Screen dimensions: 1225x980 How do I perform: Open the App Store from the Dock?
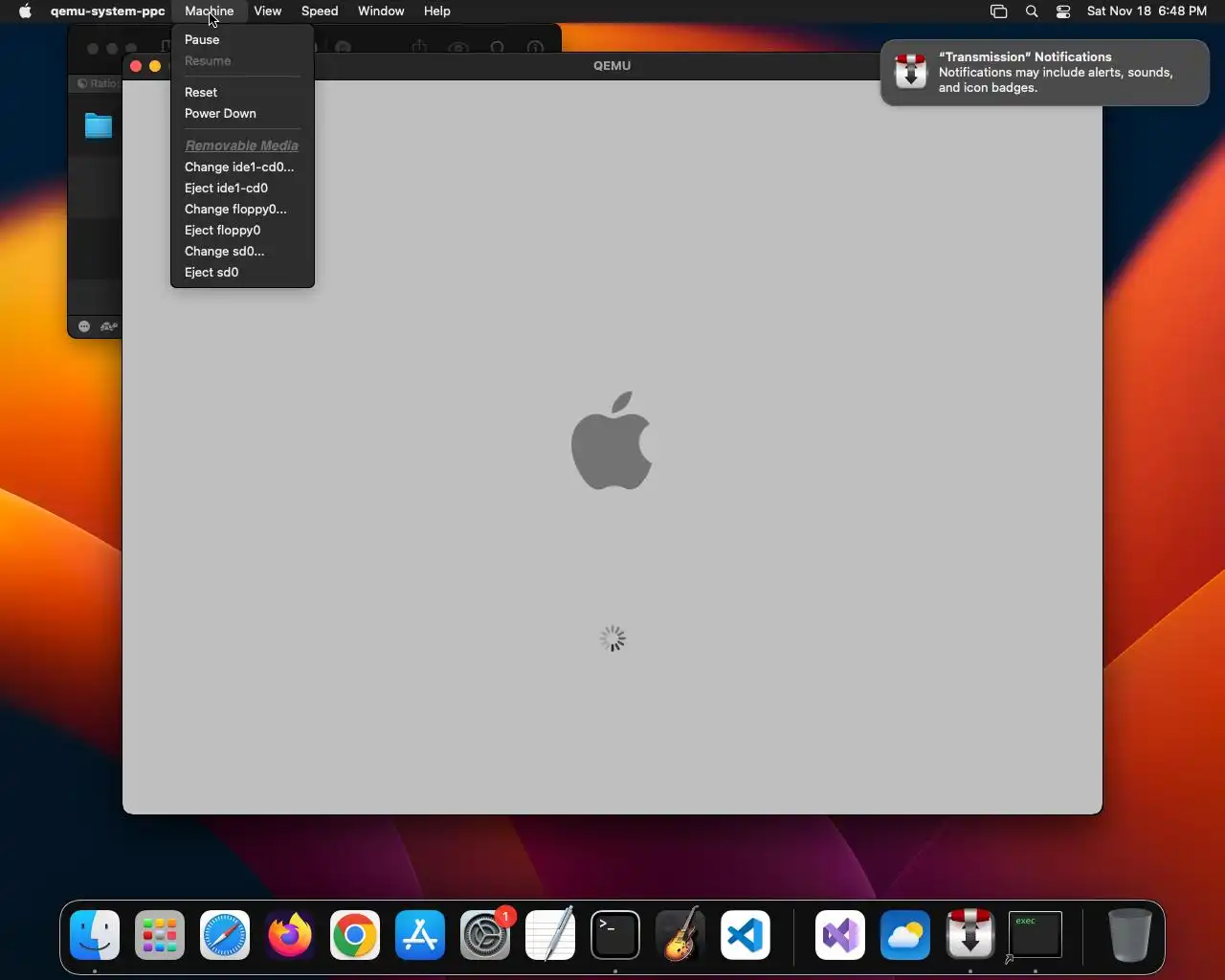coord(420,935)
